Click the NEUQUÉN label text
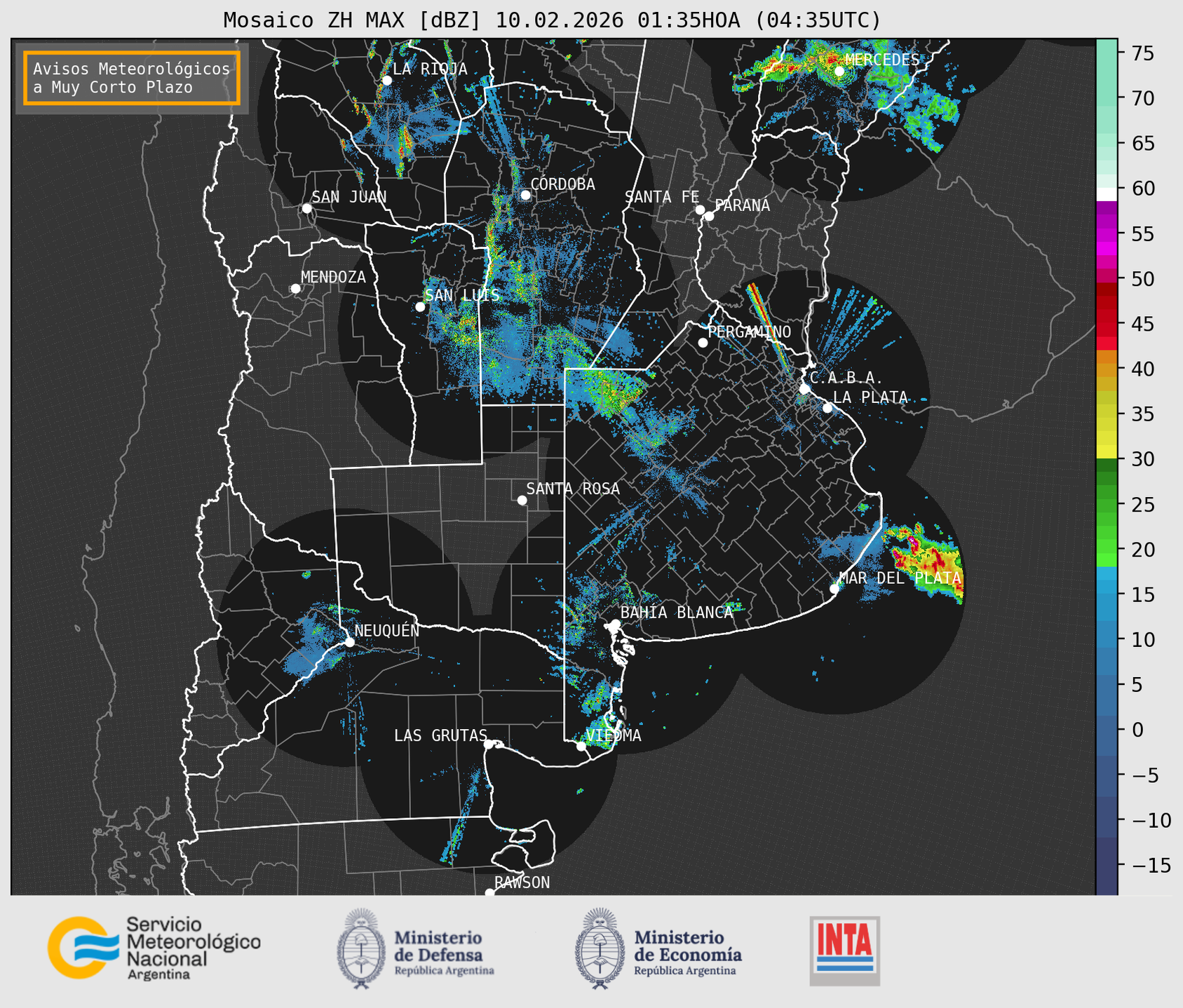The width and height of the screenshot is (1183, 1008). pos(386,630)
